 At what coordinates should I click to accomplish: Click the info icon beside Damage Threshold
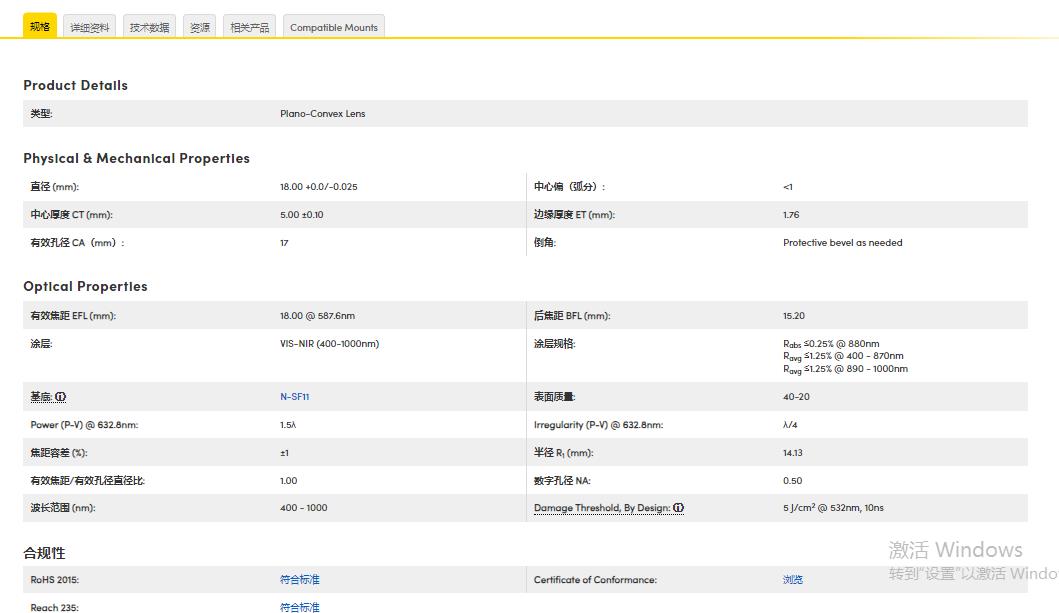point(678,508)
